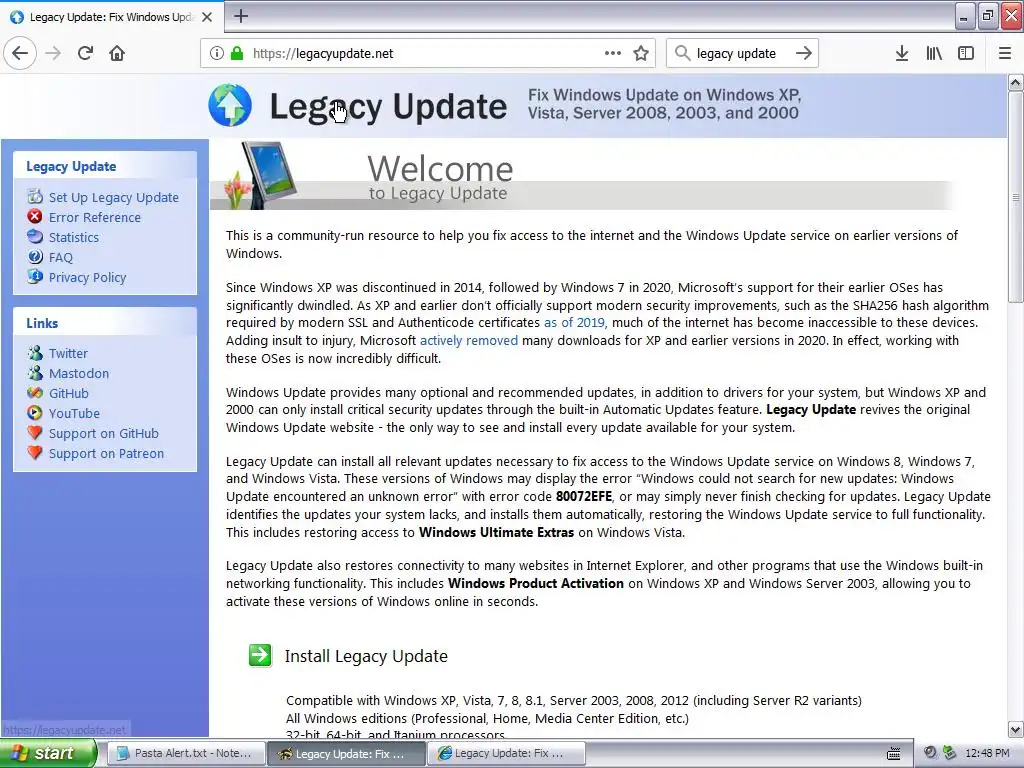This screenshot has width=1024, height=768.
Task: Toggle the sidebar view
Action: pyautogui.click(x=966, y=53)
